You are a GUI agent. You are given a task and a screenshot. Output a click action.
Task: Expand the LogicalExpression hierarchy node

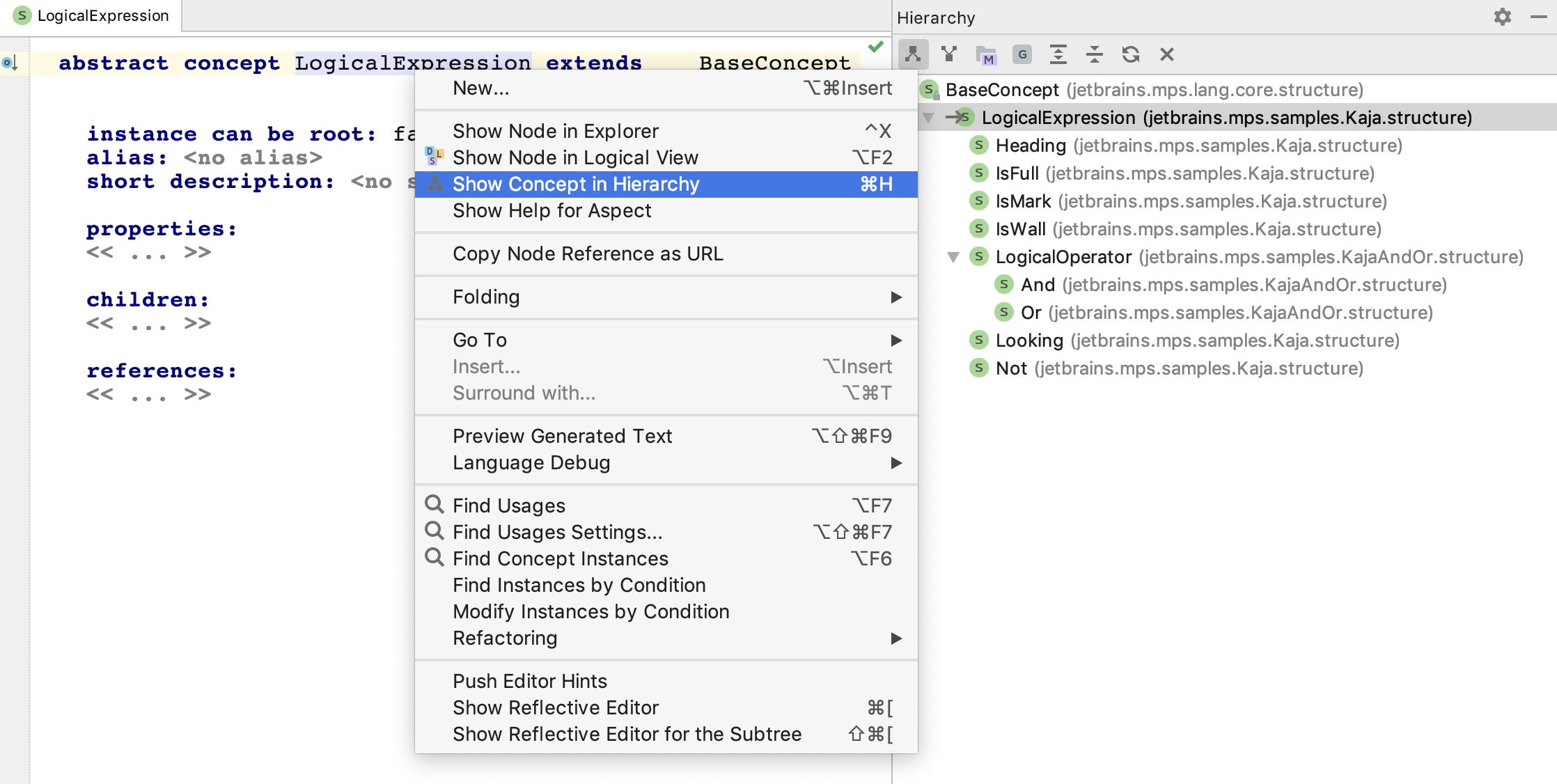[x=931, y=117]
